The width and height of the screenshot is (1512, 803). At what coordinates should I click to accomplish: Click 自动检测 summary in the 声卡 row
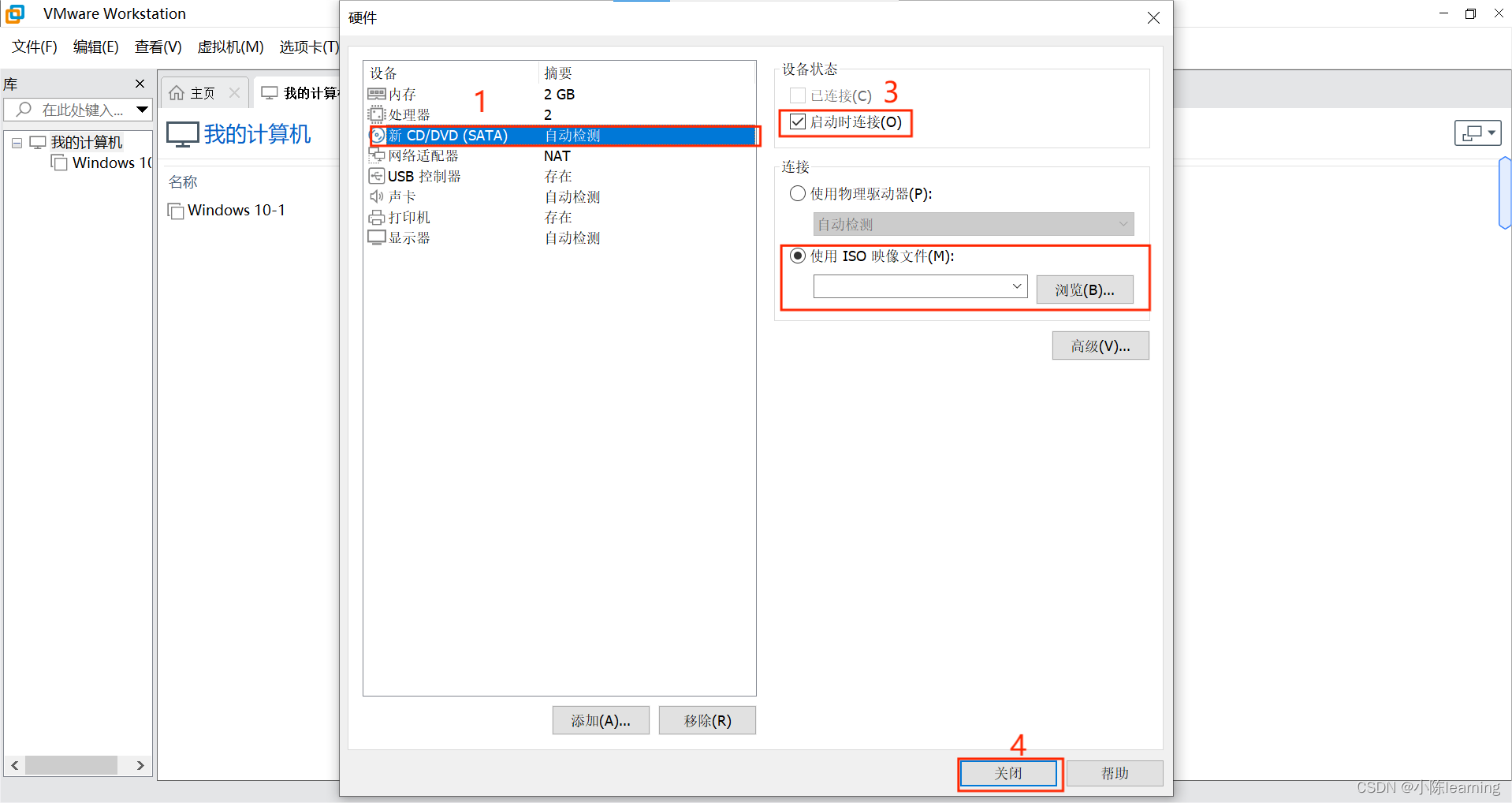572,196
